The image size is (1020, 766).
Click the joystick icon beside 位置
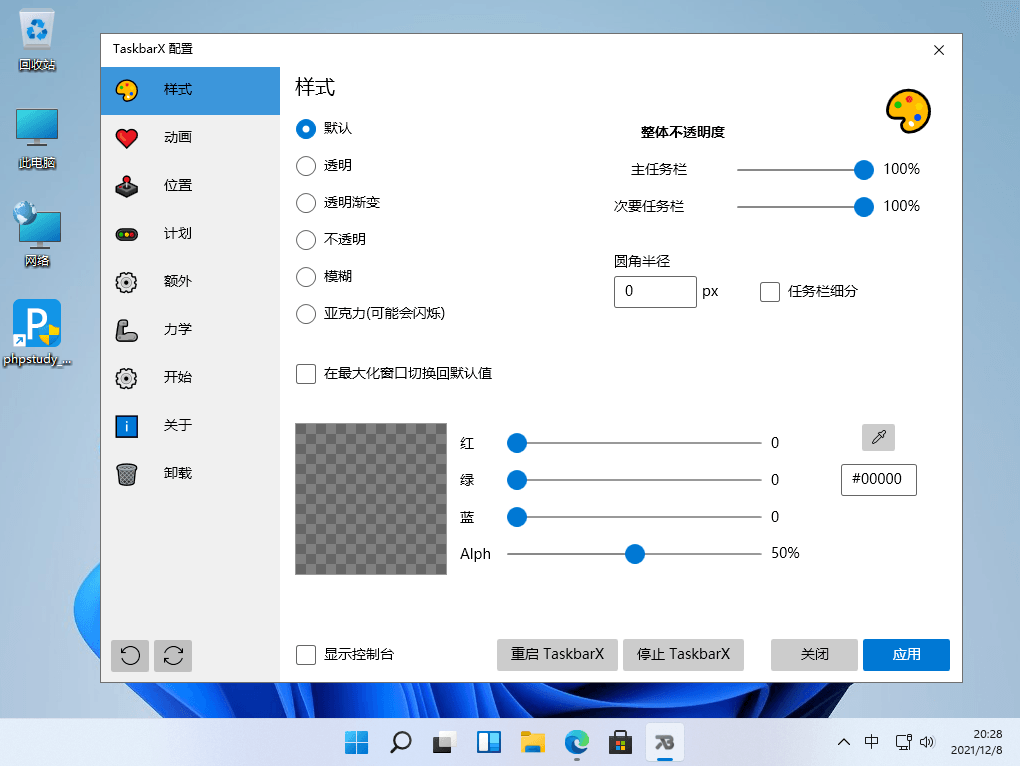(x=126, y=186)
